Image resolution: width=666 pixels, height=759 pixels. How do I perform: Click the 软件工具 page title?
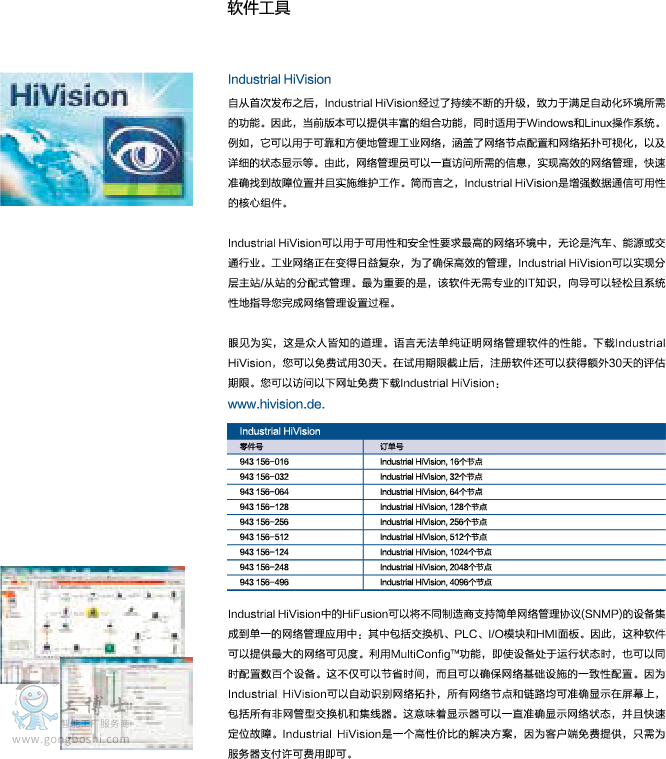(x=259, y=9)
